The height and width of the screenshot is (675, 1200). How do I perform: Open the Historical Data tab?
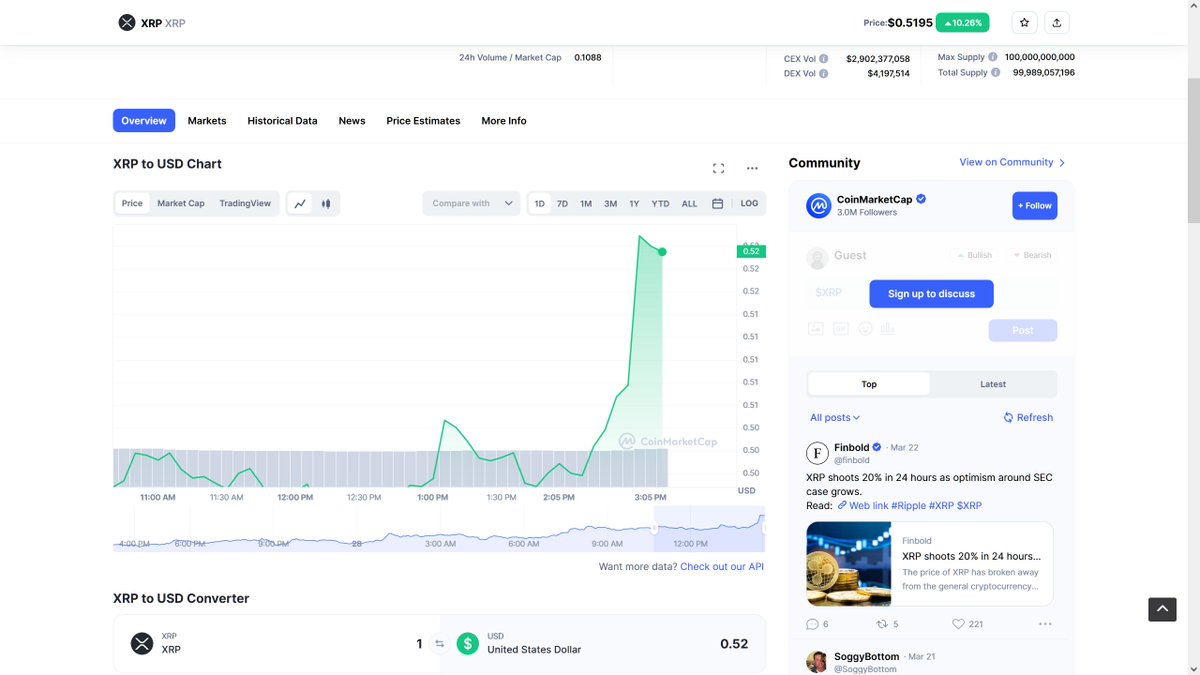click(x=282, y=121)
